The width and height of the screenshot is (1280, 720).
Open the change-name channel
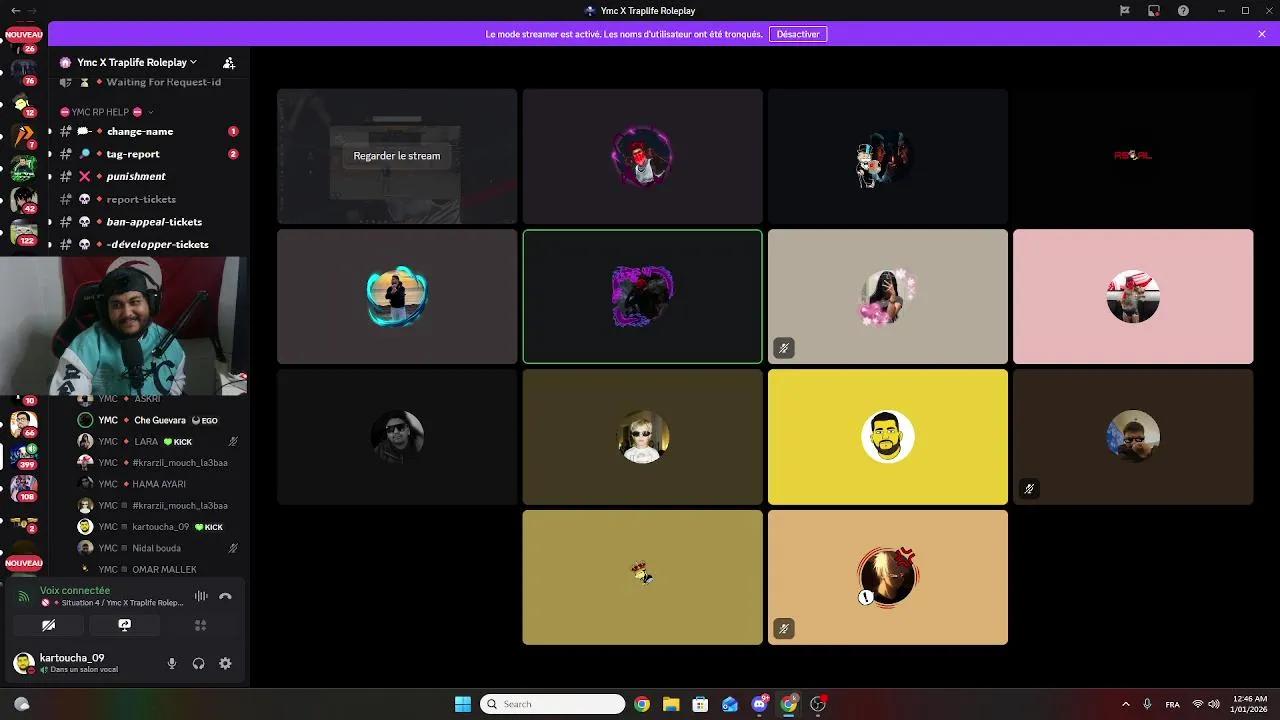click(x=140, y=131)
